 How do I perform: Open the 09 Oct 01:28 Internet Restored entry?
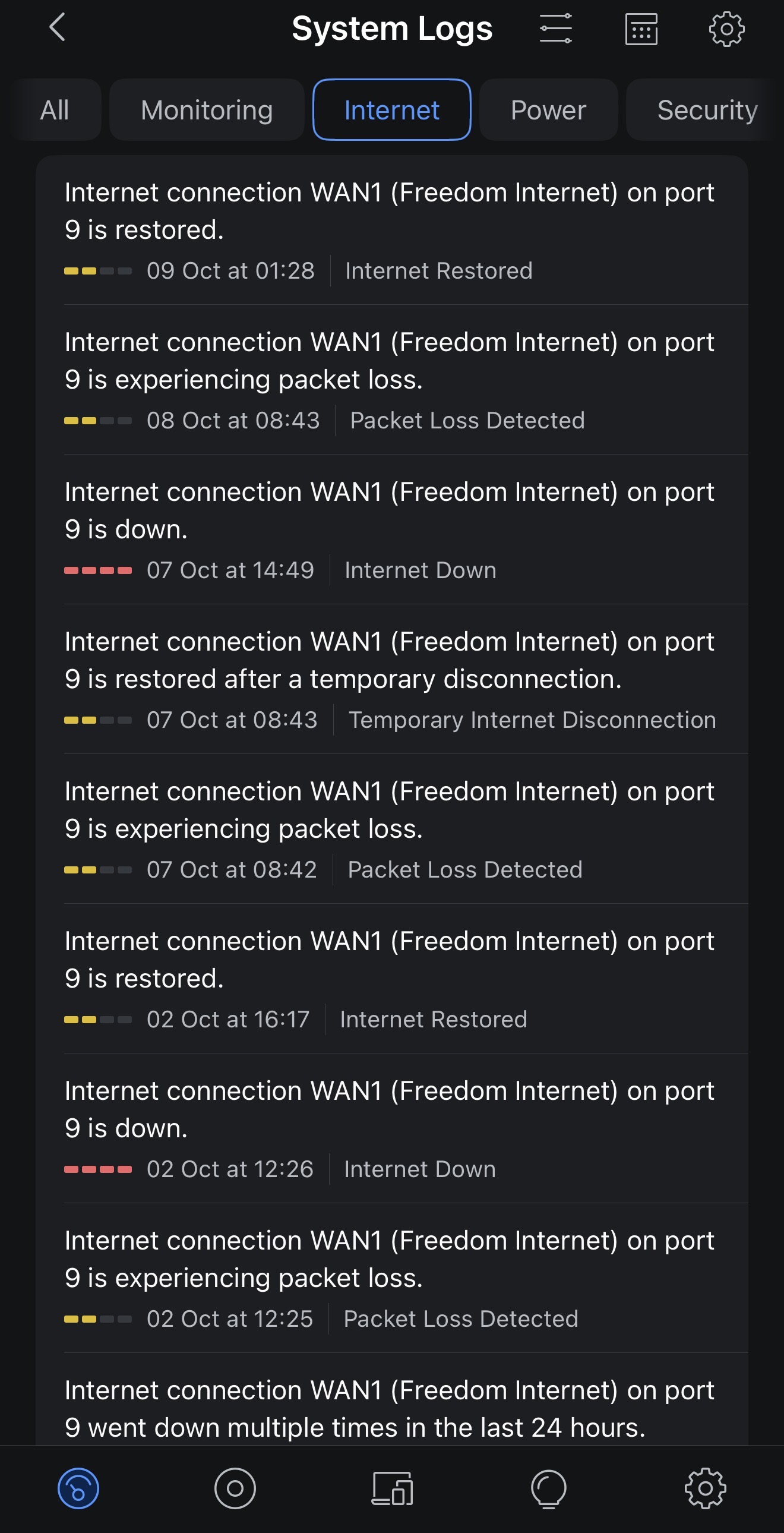390,230
